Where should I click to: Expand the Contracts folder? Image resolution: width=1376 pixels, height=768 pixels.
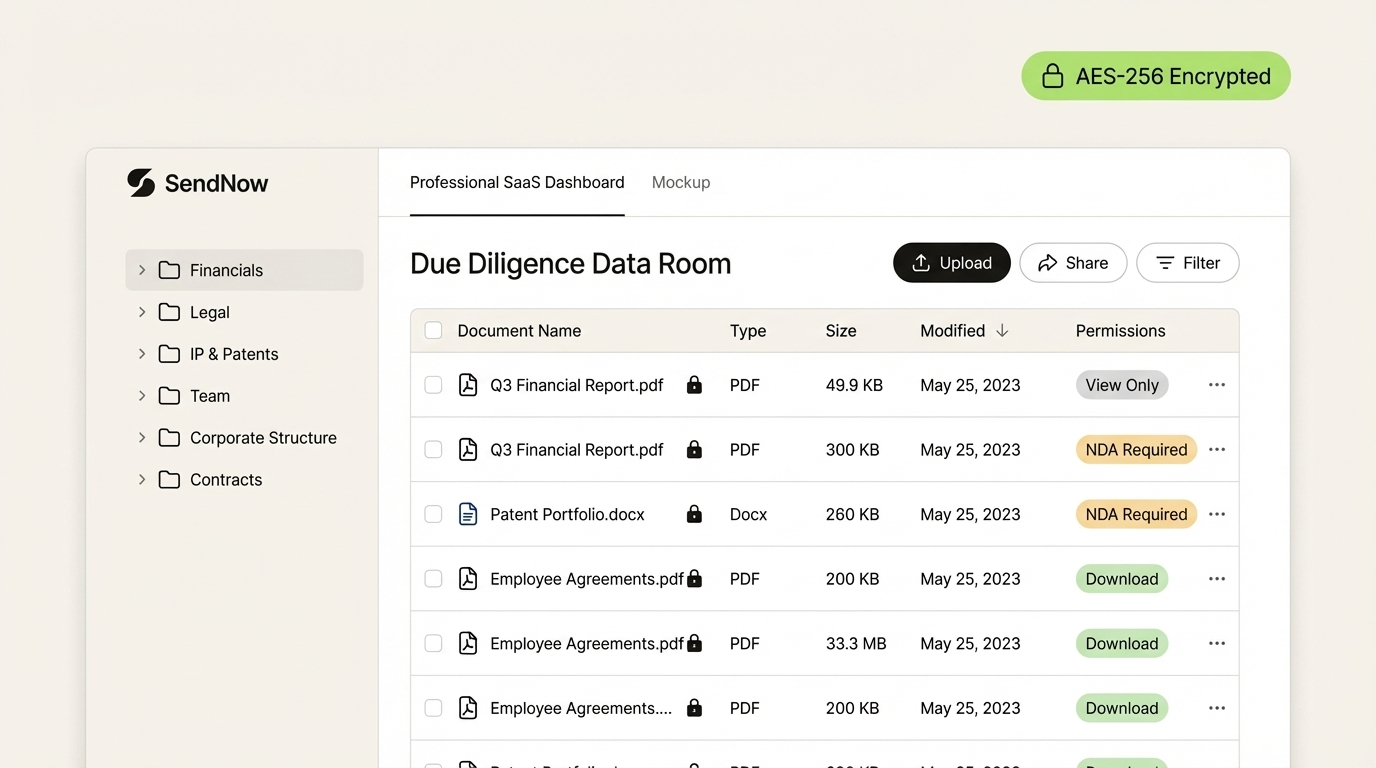141,479
